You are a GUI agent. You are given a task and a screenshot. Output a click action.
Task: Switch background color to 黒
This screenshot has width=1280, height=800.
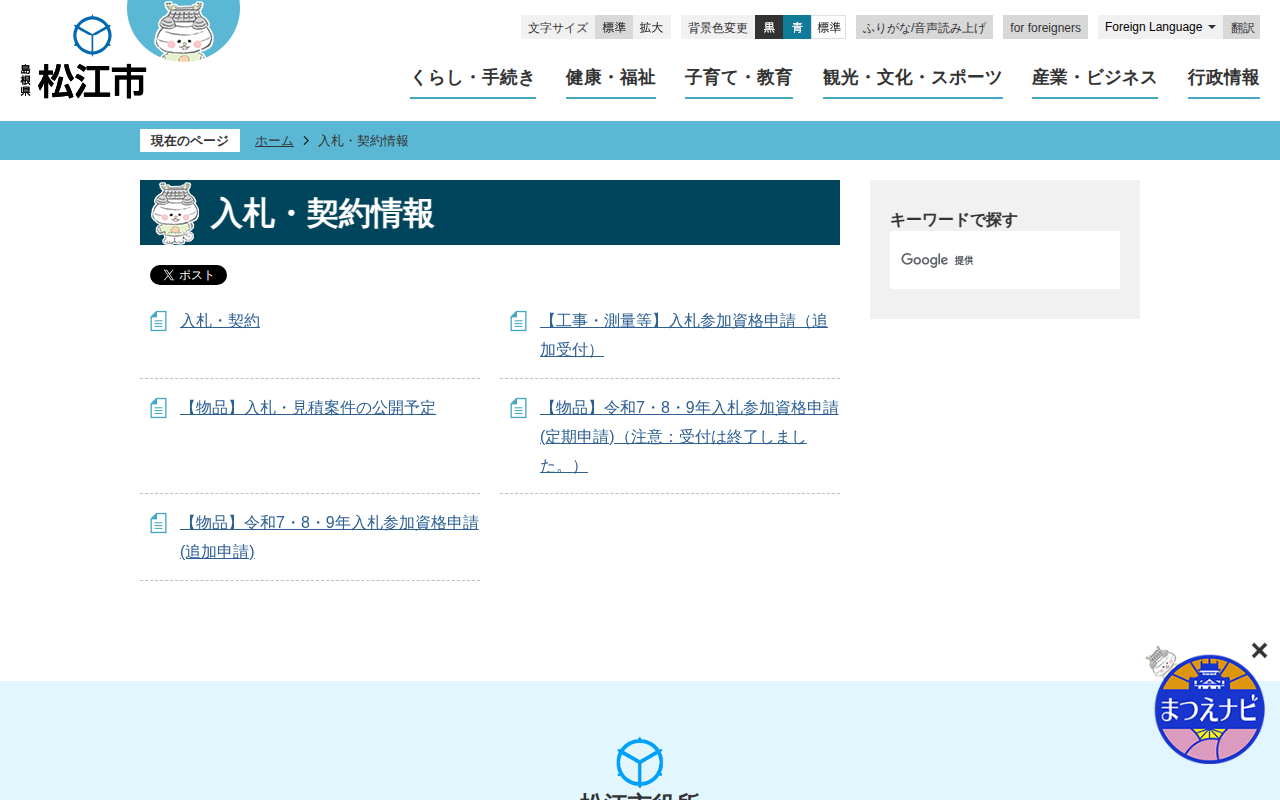769,27
